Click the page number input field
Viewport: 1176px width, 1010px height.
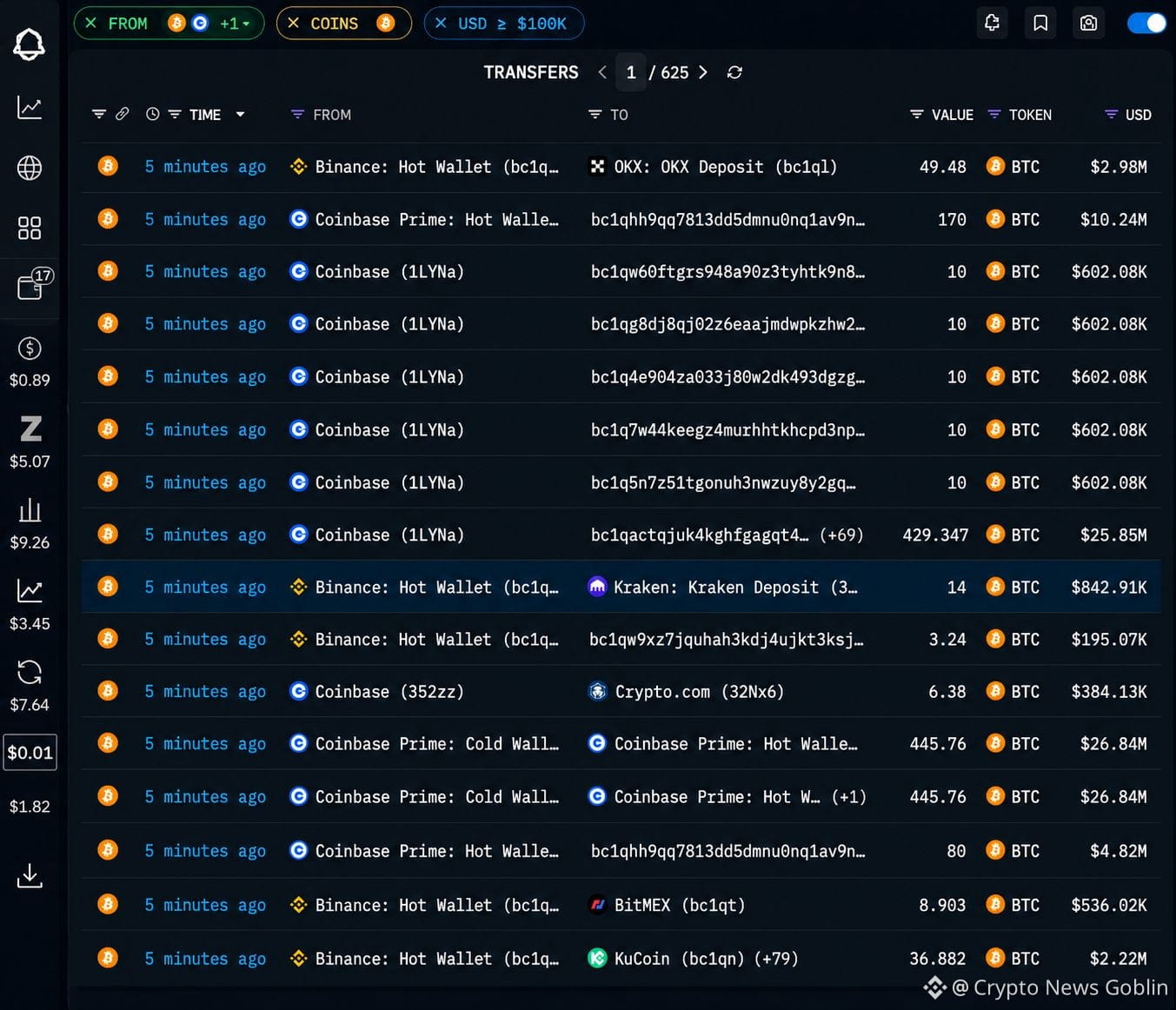(631, 72)
